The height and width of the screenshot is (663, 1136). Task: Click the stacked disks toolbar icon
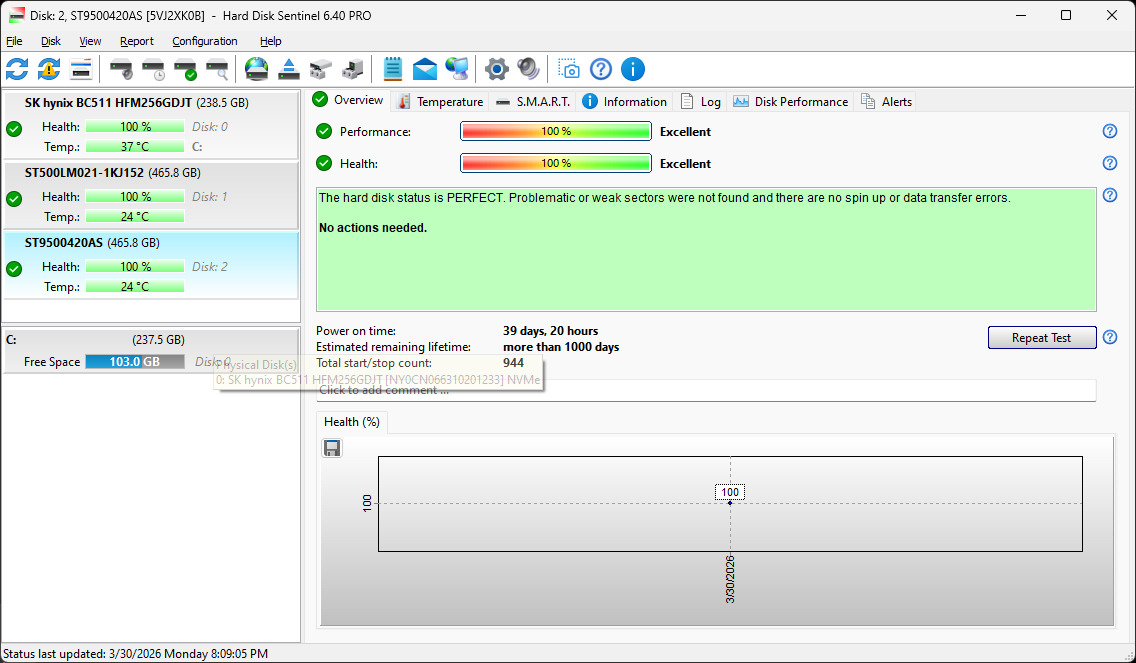320,70
